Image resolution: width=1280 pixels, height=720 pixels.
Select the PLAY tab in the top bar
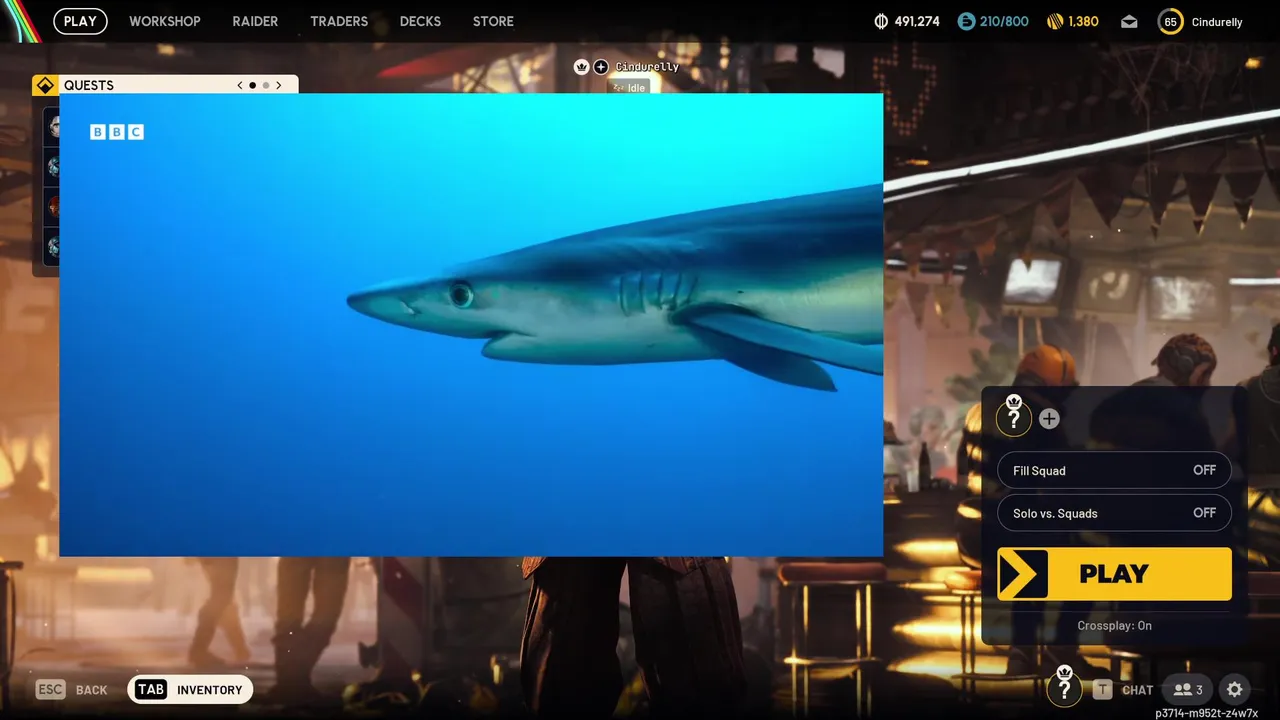click(80, 21)
